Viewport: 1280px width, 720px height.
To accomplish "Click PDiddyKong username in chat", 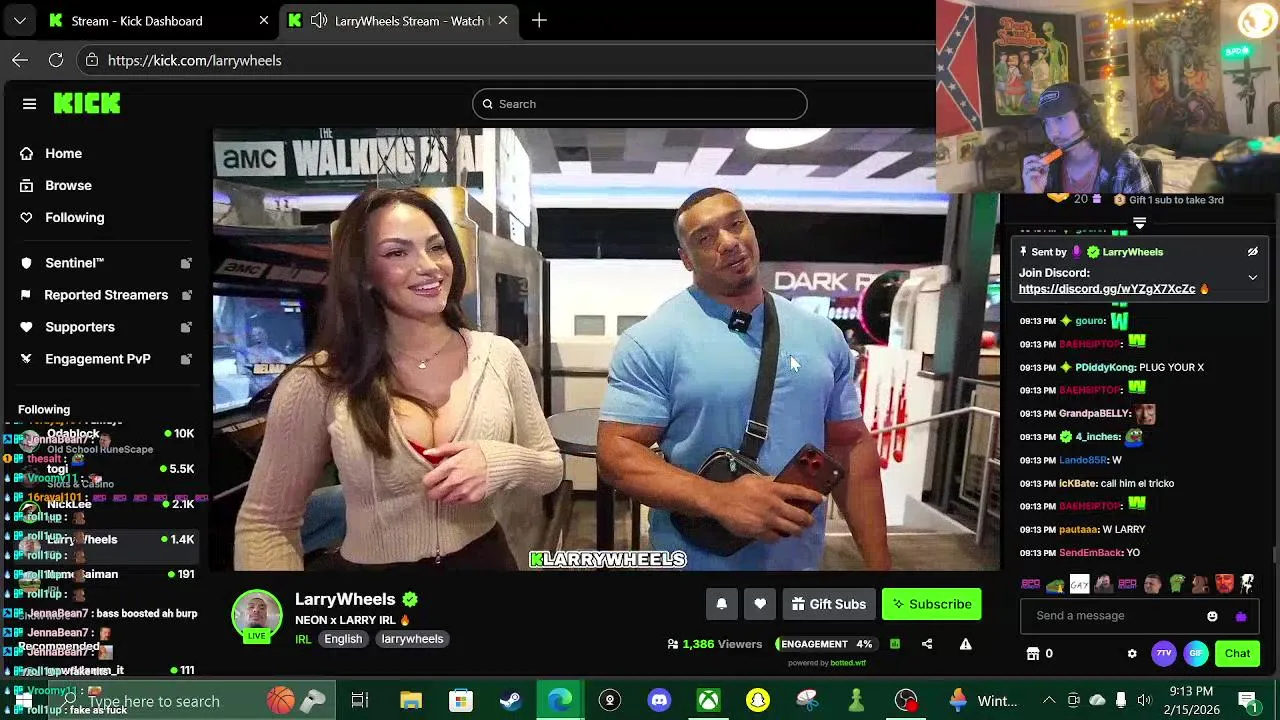I will 1105,367.
